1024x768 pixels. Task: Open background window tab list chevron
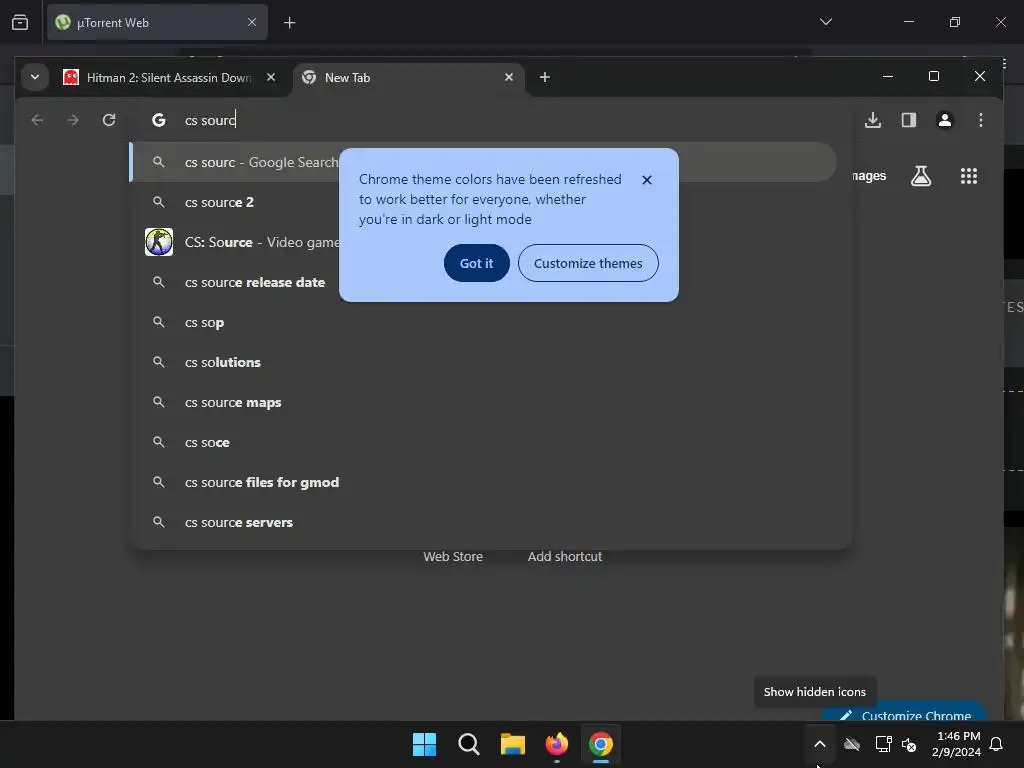click(x=825, y=22)
